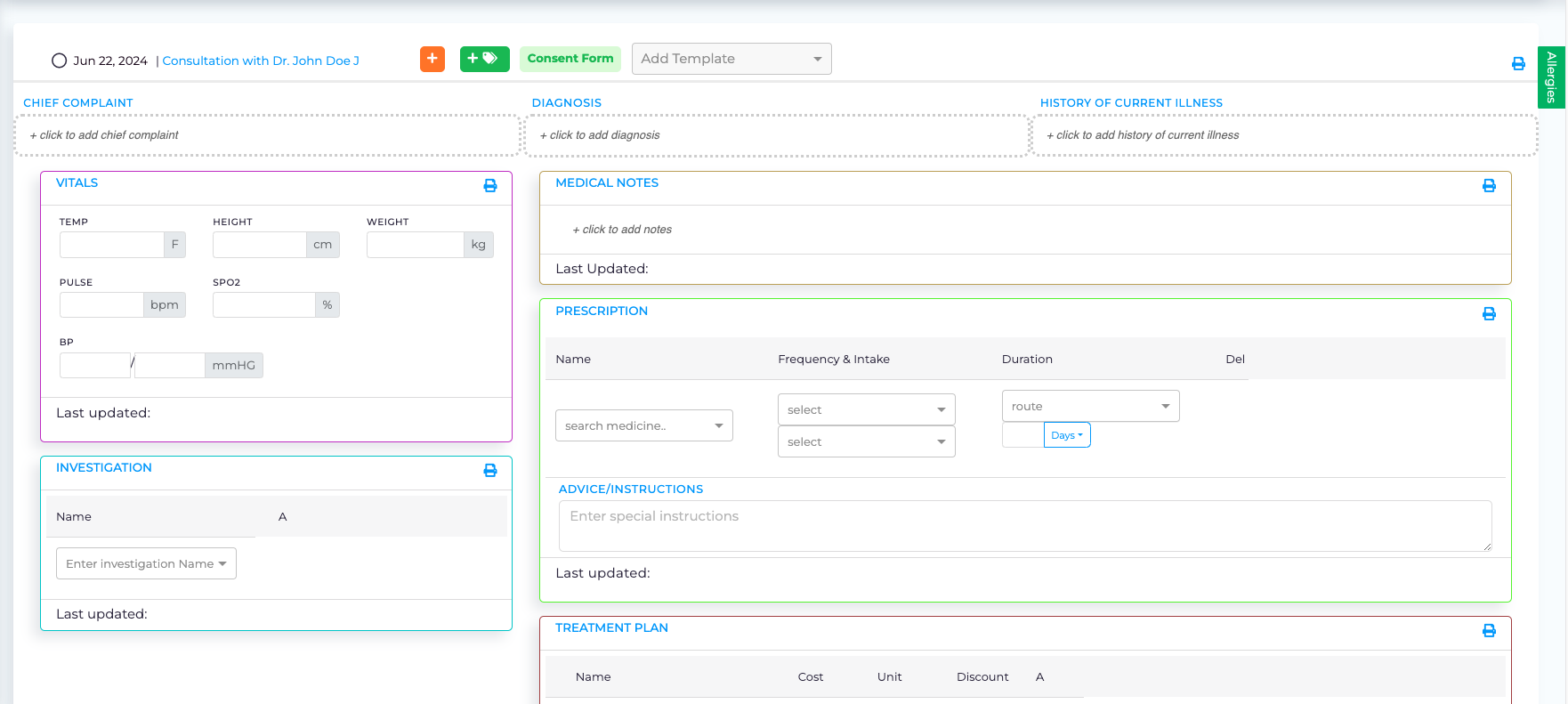Focus the TEMP input field

[x=112, y=245]
